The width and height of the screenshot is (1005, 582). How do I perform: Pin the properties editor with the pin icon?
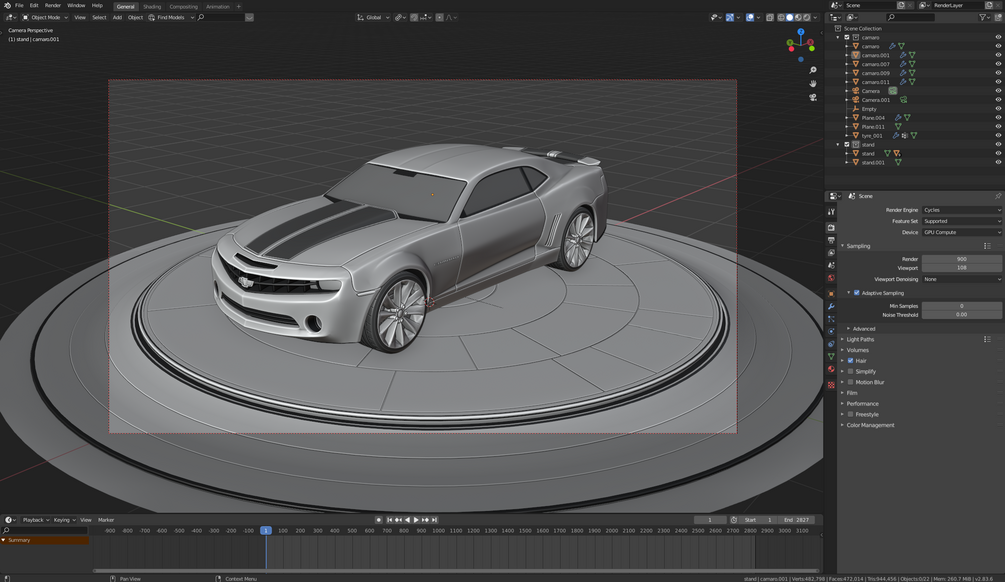[x=998, y=196]
